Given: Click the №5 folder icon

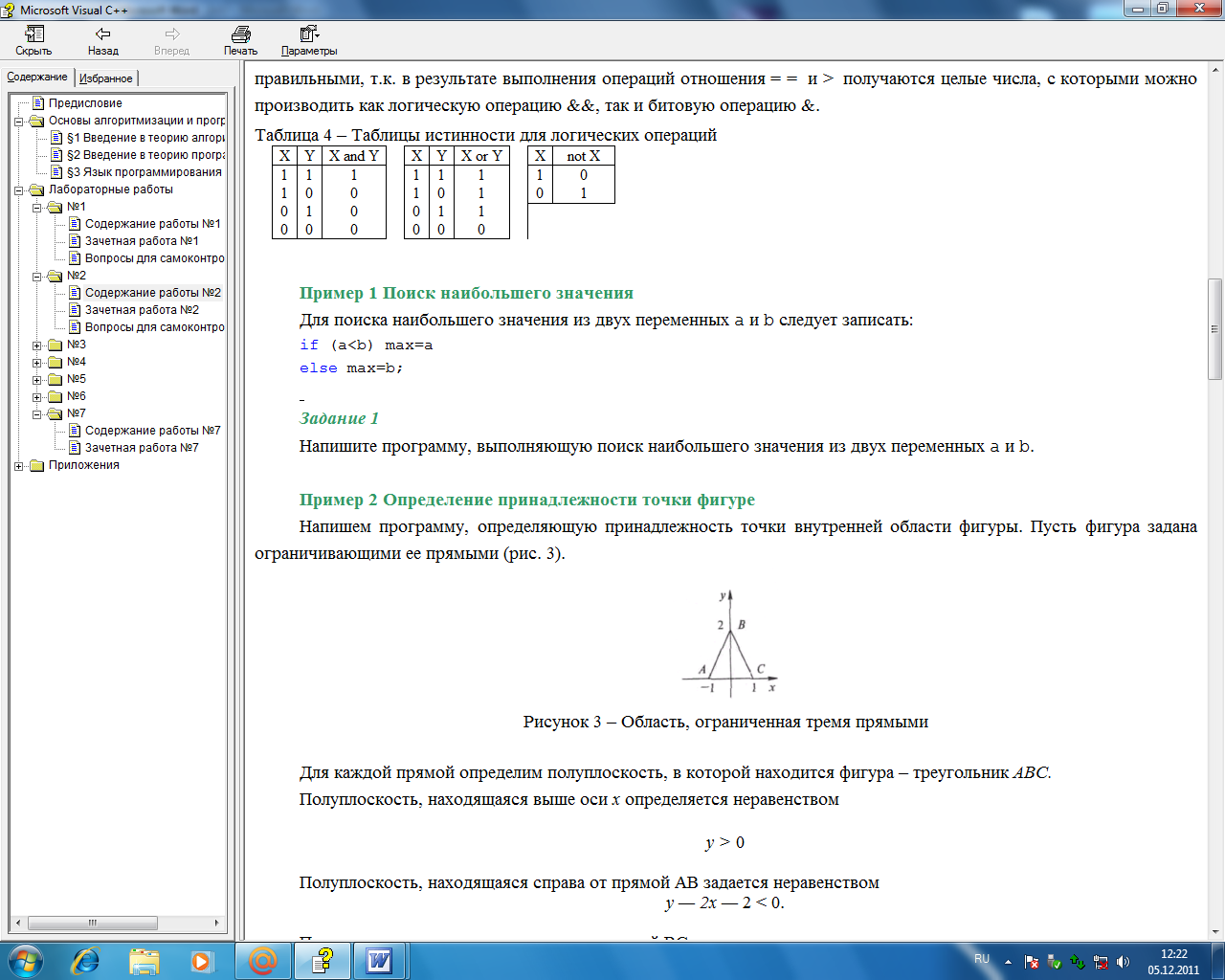Looking at the screenshot, I should click(55, 379).
